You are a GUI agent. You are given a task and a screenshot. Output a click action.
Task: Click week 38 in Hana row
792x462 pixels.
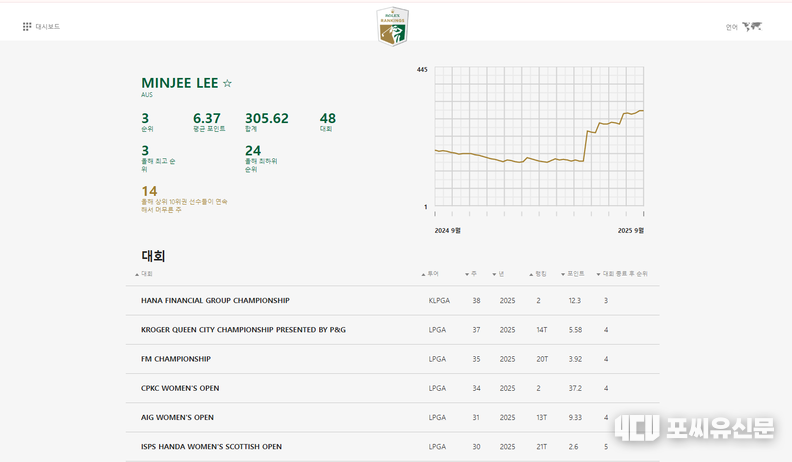476,300
